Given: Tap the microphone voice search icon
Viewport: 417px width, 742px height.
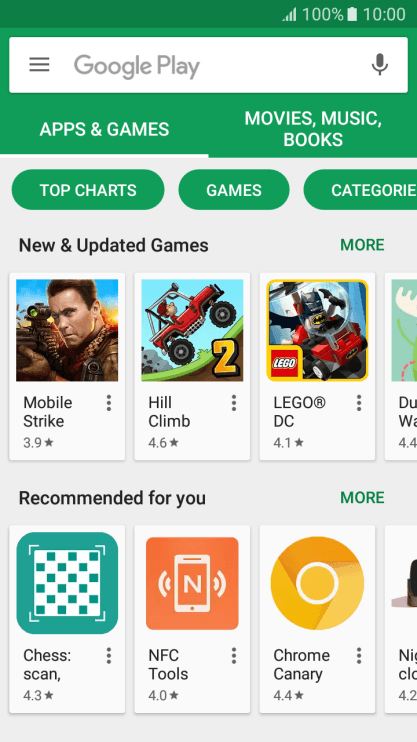Looking at the screenshot, I should pyautogui.click(x=380, y=64).
